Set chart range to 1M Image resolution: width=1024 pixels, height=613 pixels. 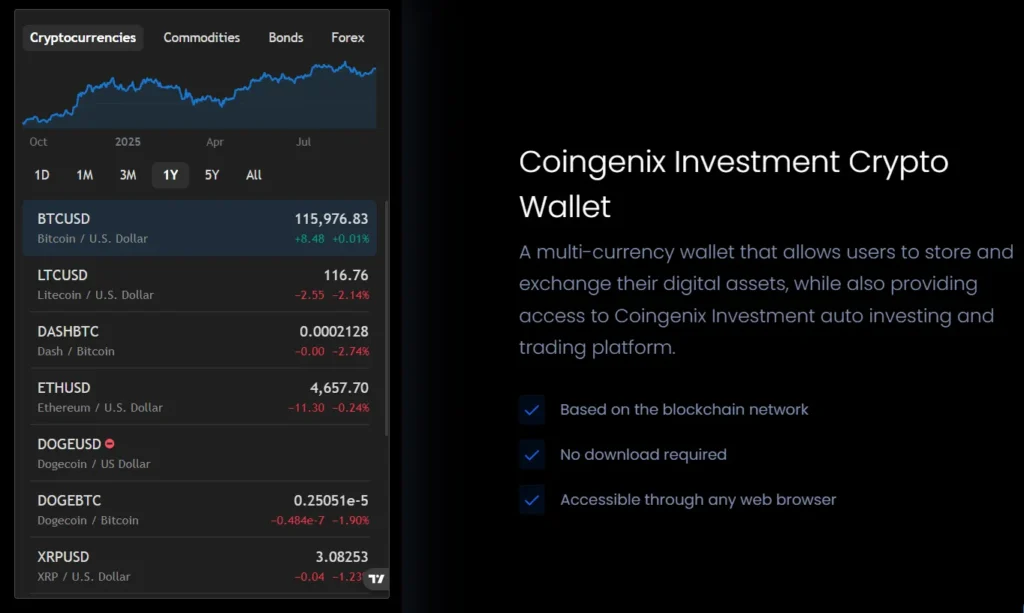coord(85,175)
